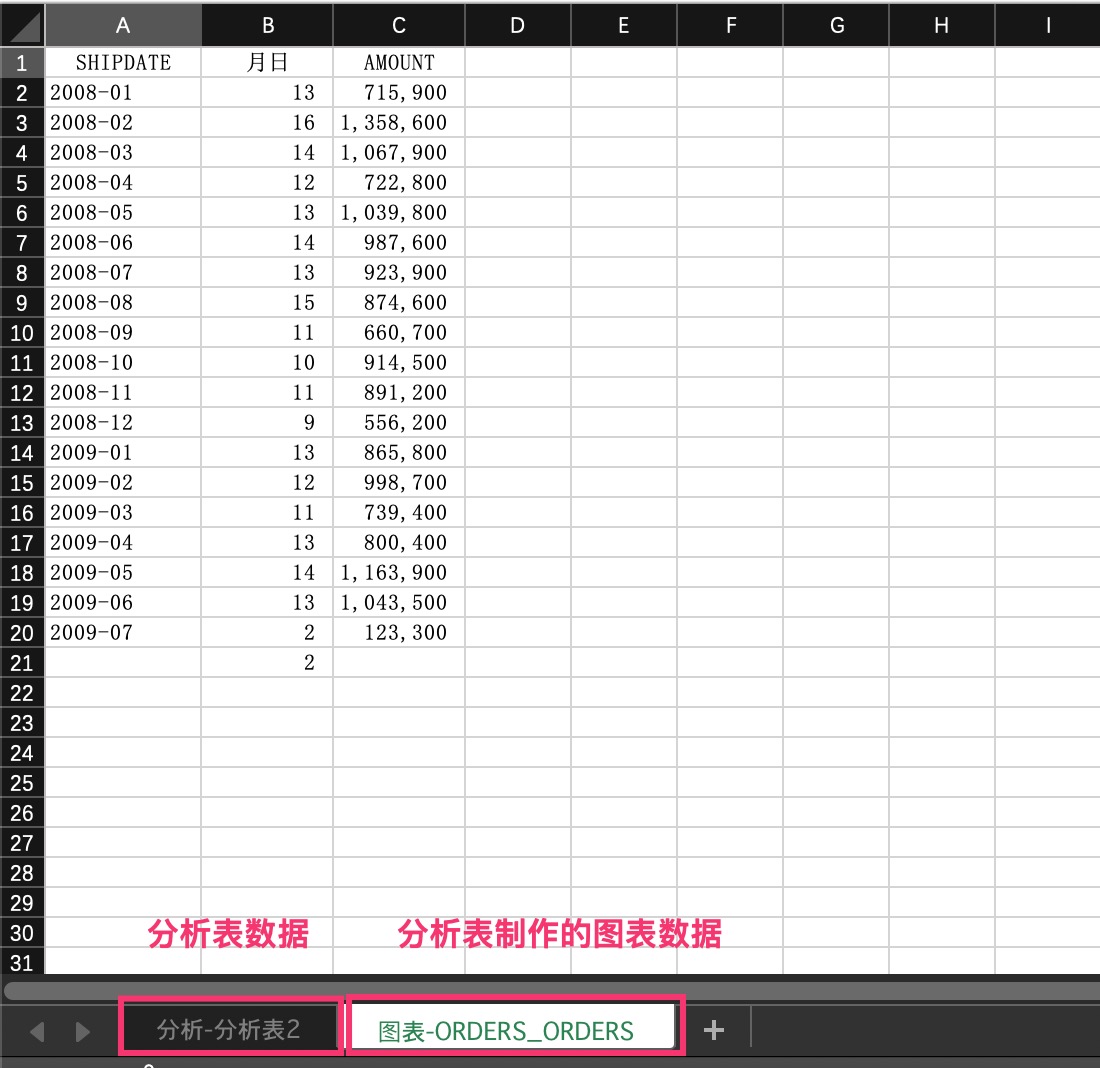
Task: Select column A header
Action: coord(123,25)
